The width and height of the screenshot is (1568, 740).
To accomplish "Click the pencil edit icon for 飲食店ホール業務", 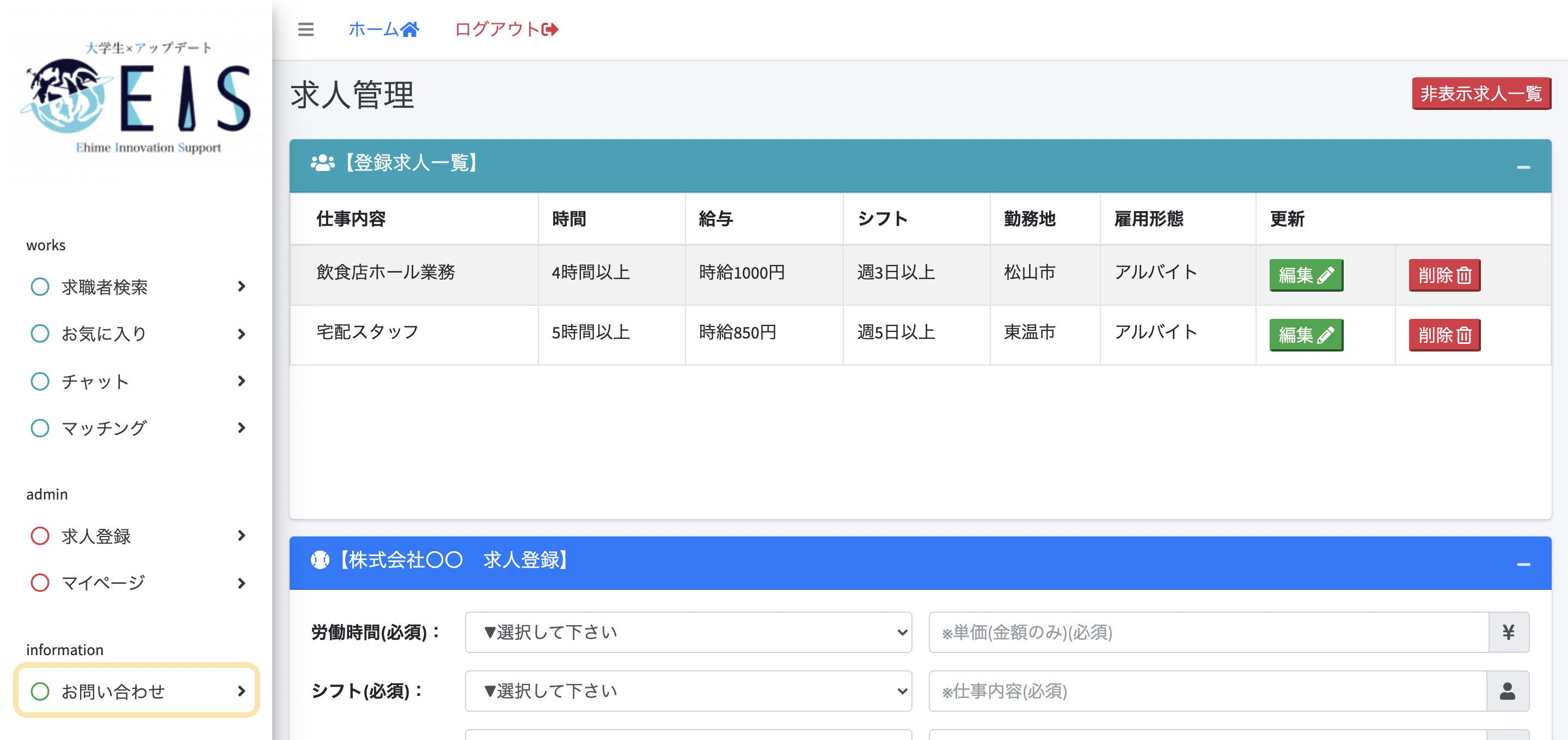I will tap(1327, 275).
